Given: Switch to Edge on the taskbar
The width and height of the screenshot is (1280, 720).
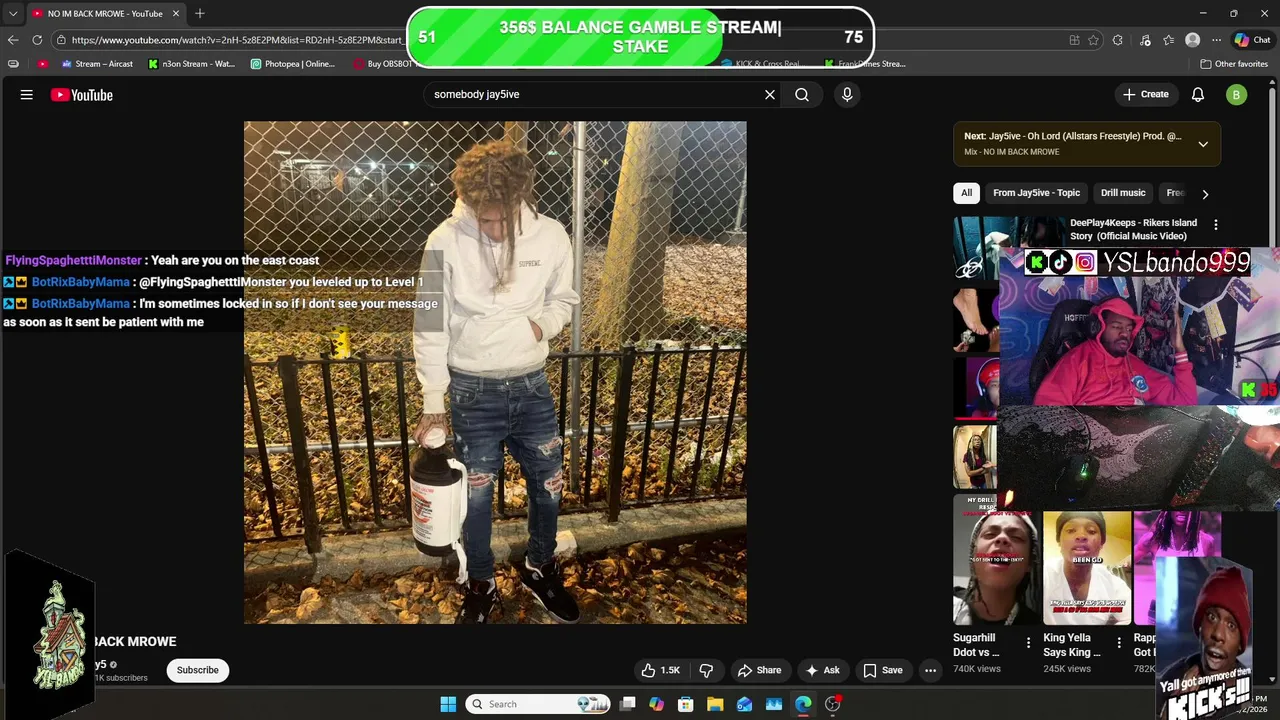Looking at the screenshot, I should tap(803, 704).
